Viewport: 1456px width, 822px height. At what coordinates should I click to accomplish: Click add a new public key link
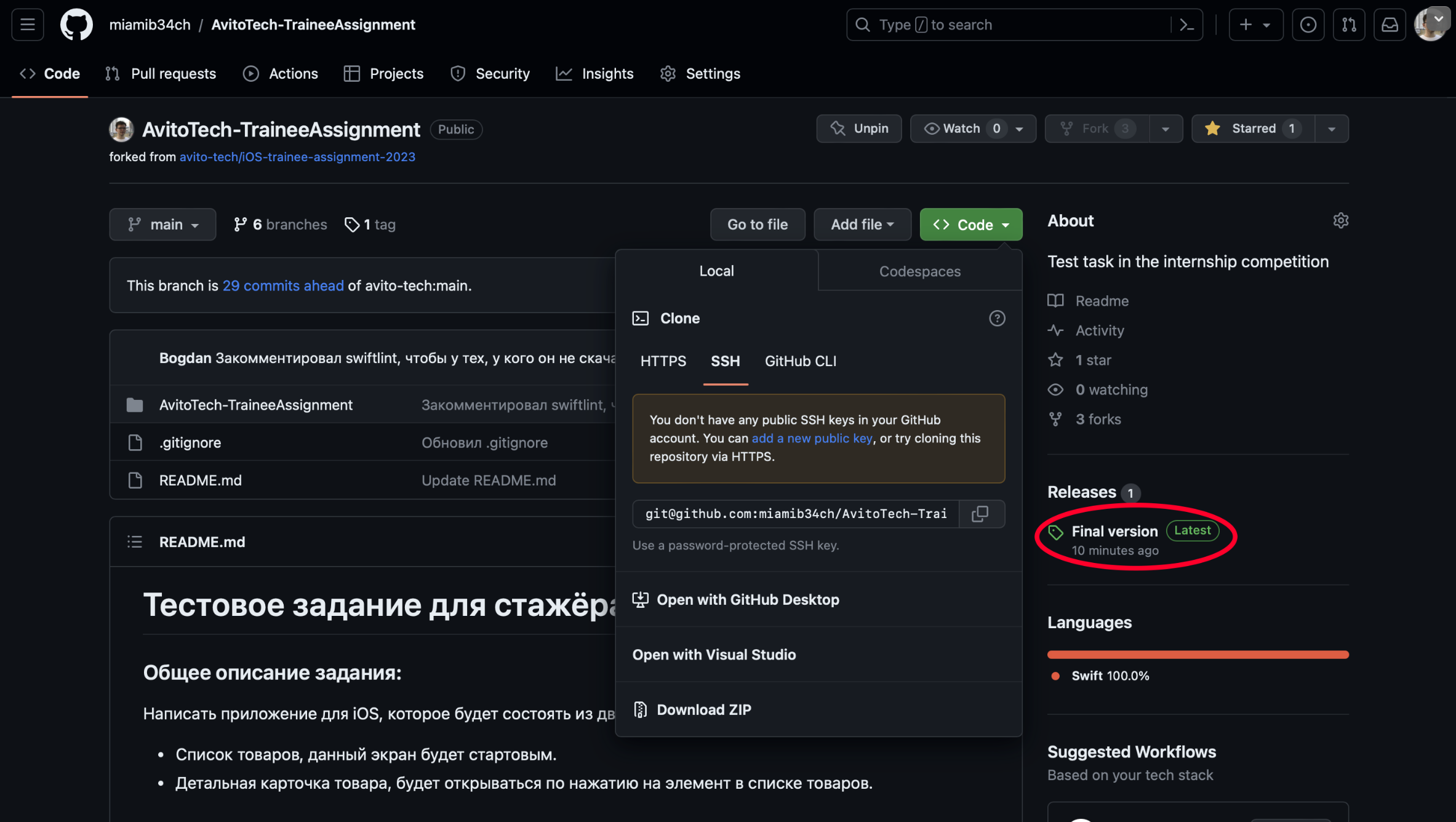pos(812,438)
